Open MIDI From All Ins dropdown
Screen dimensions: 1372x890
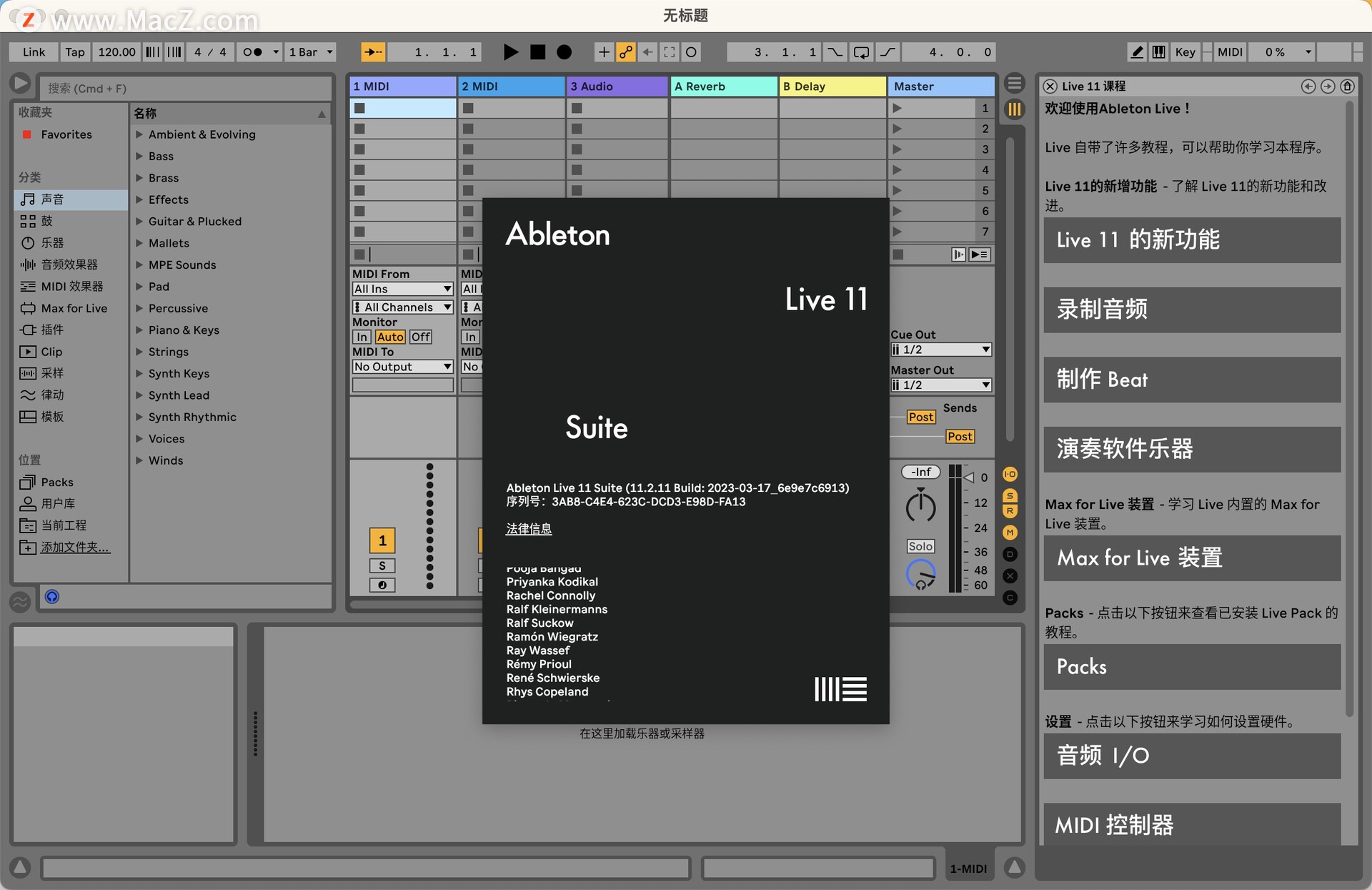[403, 289]
